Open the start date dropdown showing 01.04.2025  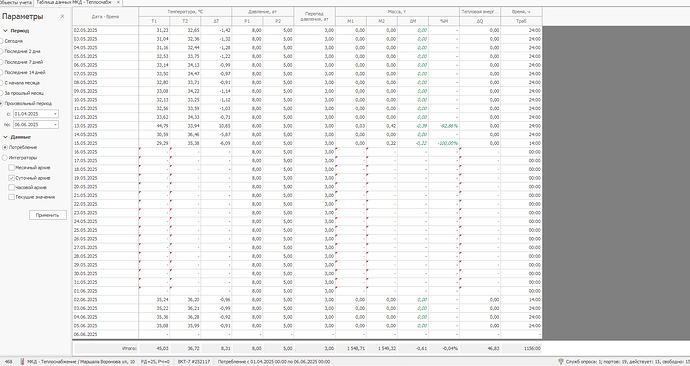(55, 114)
